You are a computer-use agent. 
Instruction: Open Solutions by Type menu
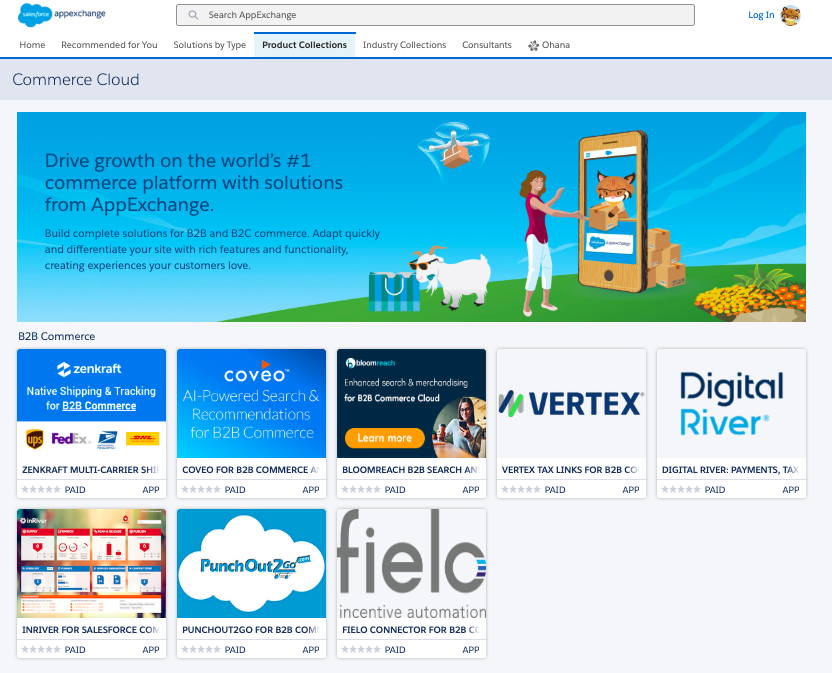(x=210, y=45)
